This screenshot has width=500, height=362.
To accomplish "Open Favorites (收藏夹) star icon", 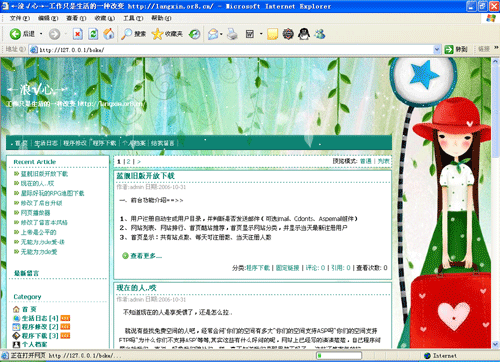I will 167,34.
